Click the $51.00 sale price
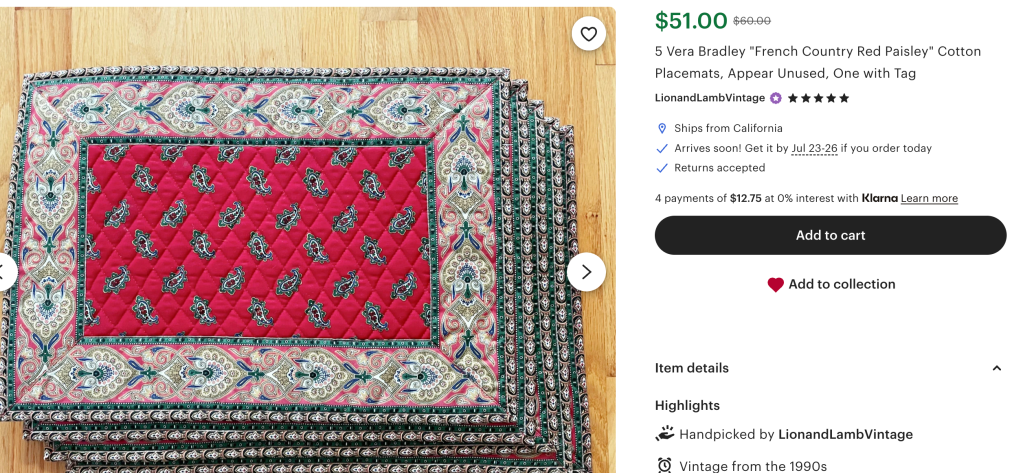Viewport: 1023px width, 473px height. [x=691, y=20]
